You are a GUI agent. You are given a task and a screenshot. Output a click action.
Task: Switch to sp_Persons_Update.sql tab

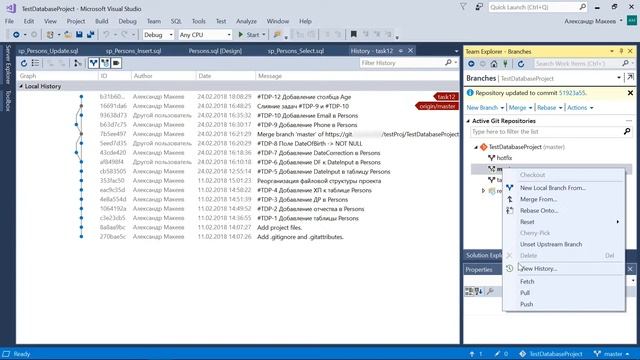(x=48, y=51)
